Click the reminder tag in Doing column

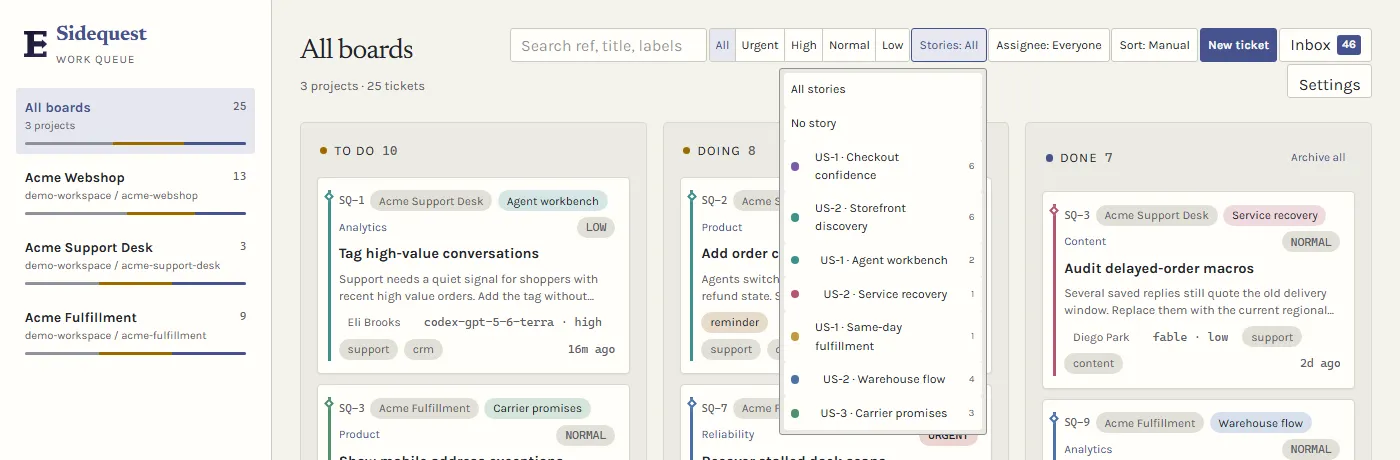[x=735, y=323]
